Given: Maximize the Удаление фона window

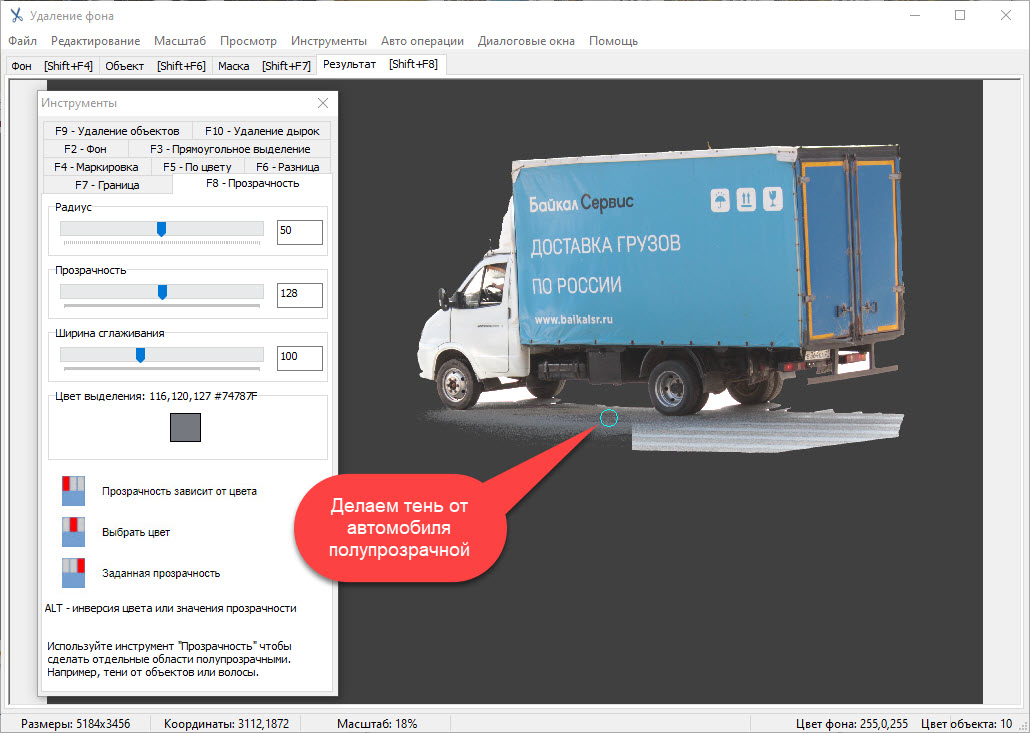Looking at the screenshot, I should pos(960,15).
